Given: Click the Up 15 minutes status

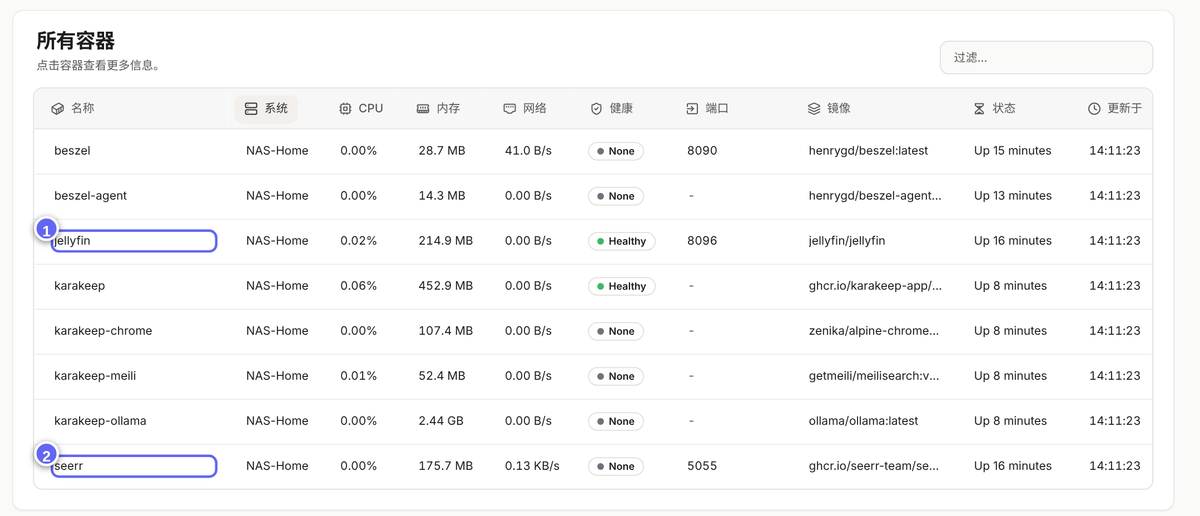Looking at the screenshot, I should tap(1013, 151).
